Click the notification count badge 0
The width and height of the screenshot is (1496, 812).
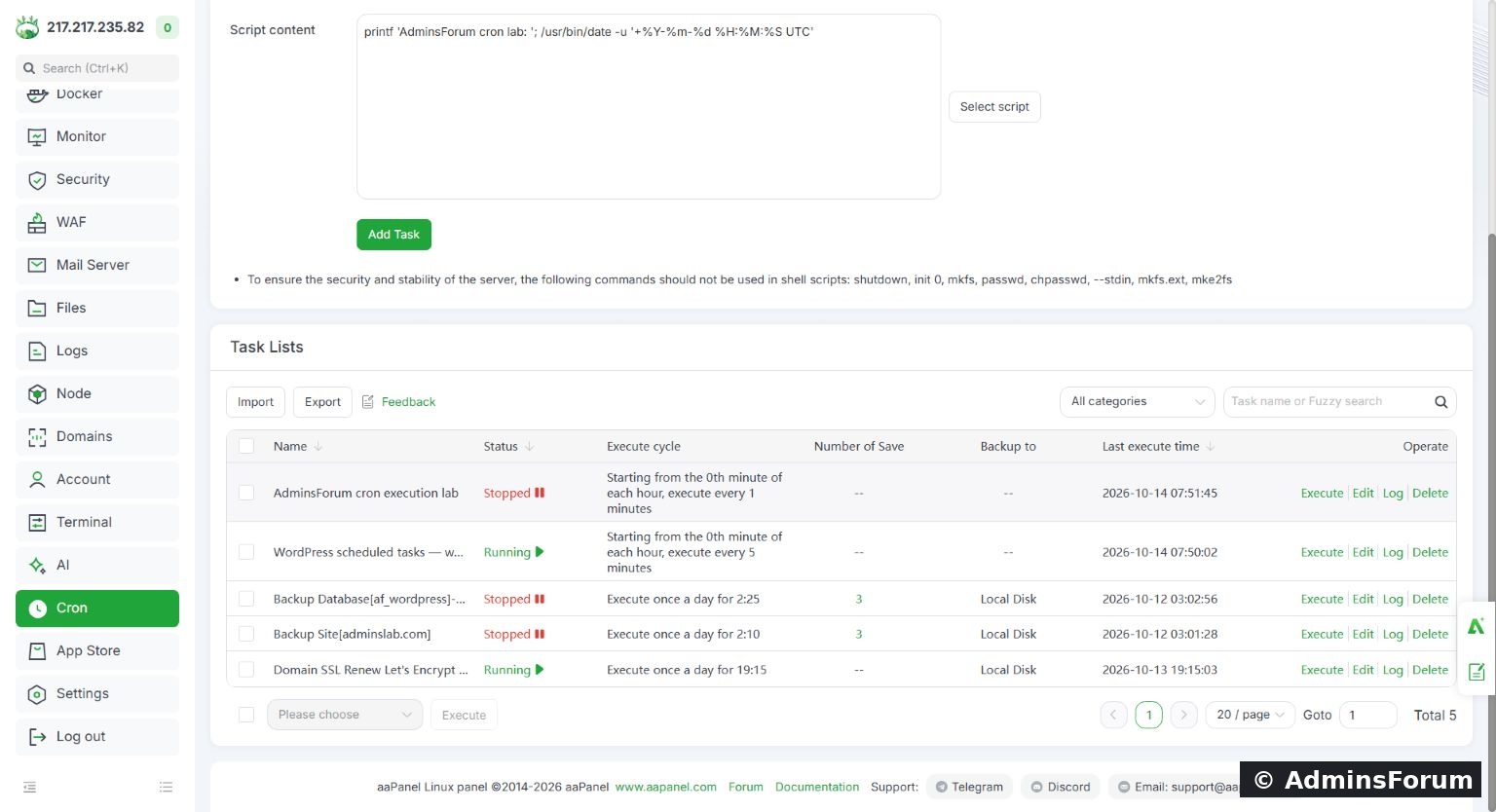(168, 27)
